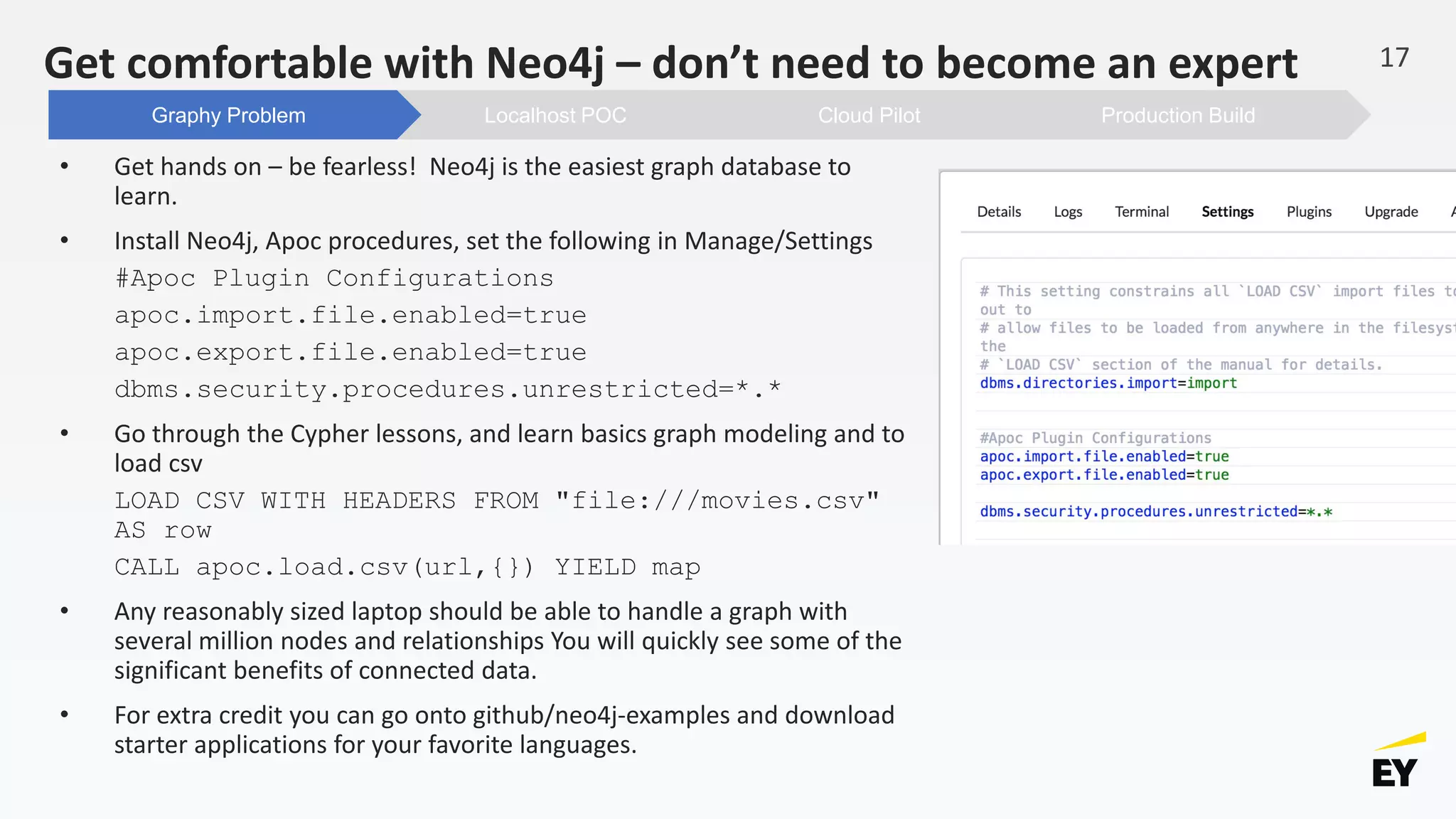Switch to the Logs tab
The height and width of the screenshot is (819, 1456).
1068,212
